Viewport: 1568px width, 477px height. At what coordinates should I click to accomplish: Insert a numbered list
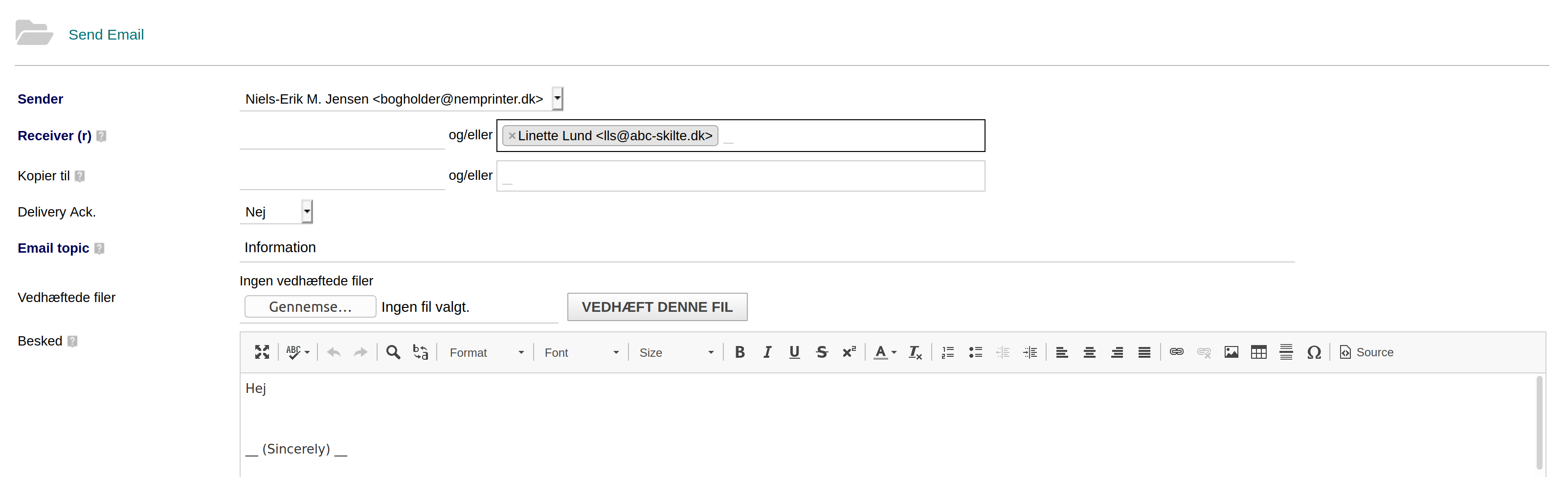tap(948, 352)
